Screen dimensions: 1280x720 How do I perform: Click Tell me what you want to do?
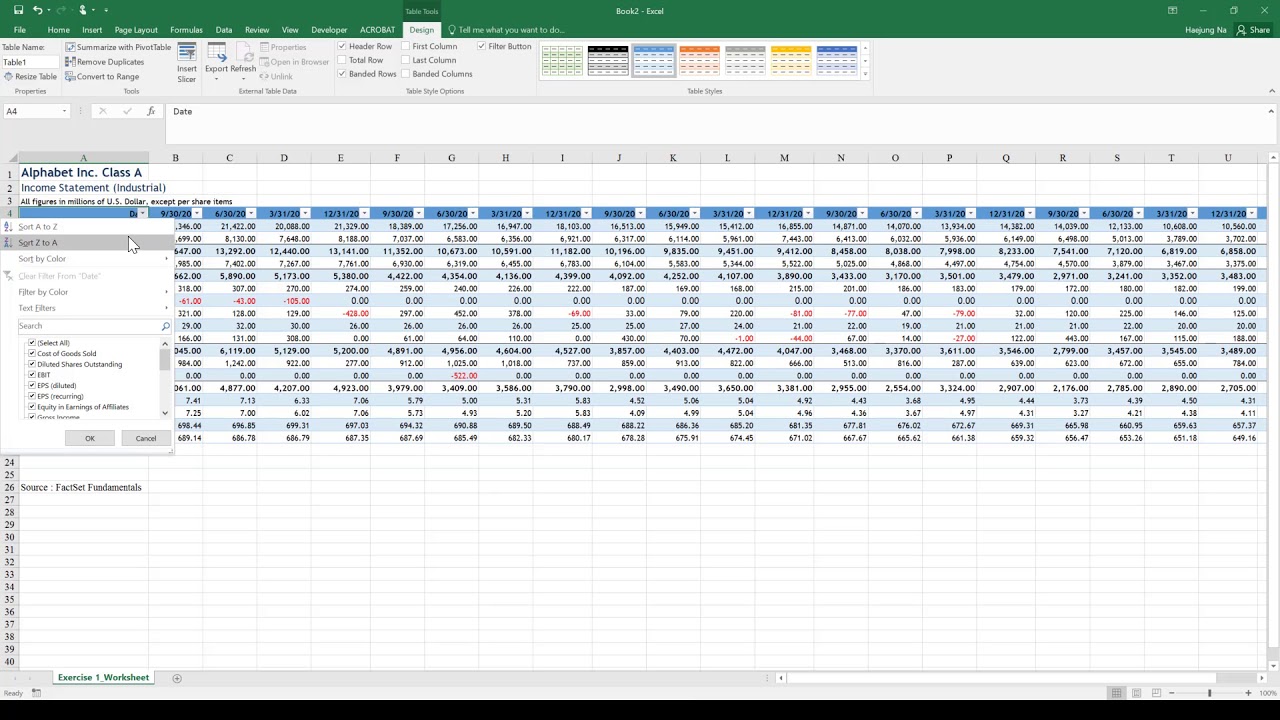point(511,30)
